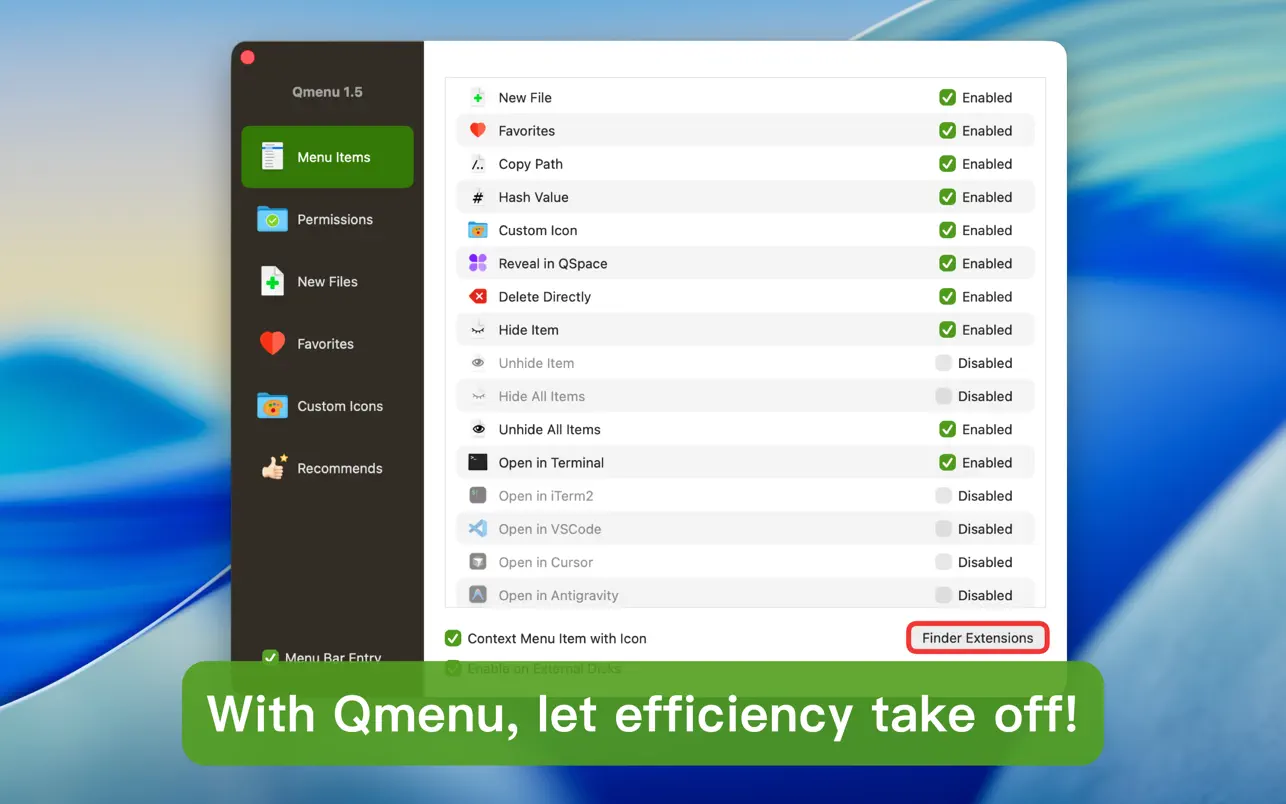Viewport: 1286px width, 804px height.
Task: Open the New Files settings page
Action: point(327,281)
